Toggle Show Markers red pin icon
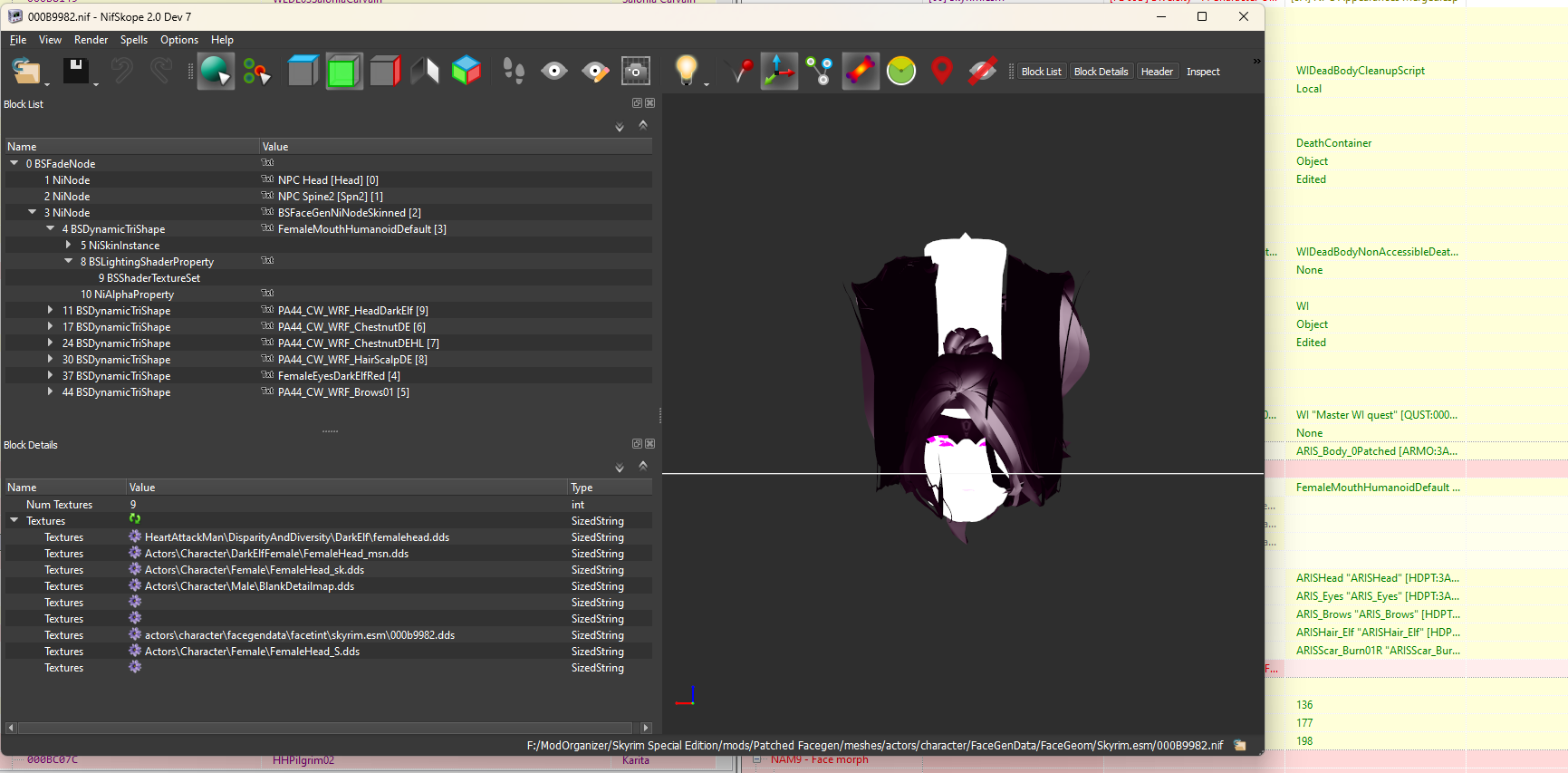The height and width of the screenshot is (773, 1568). tap(942, 71)
